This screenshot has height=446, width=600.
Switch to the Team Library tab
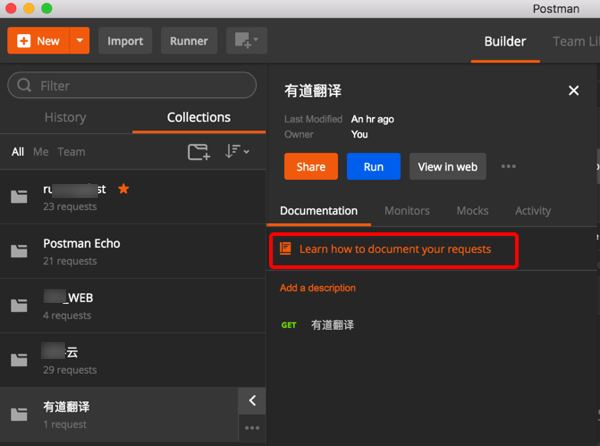coord(576,41)
